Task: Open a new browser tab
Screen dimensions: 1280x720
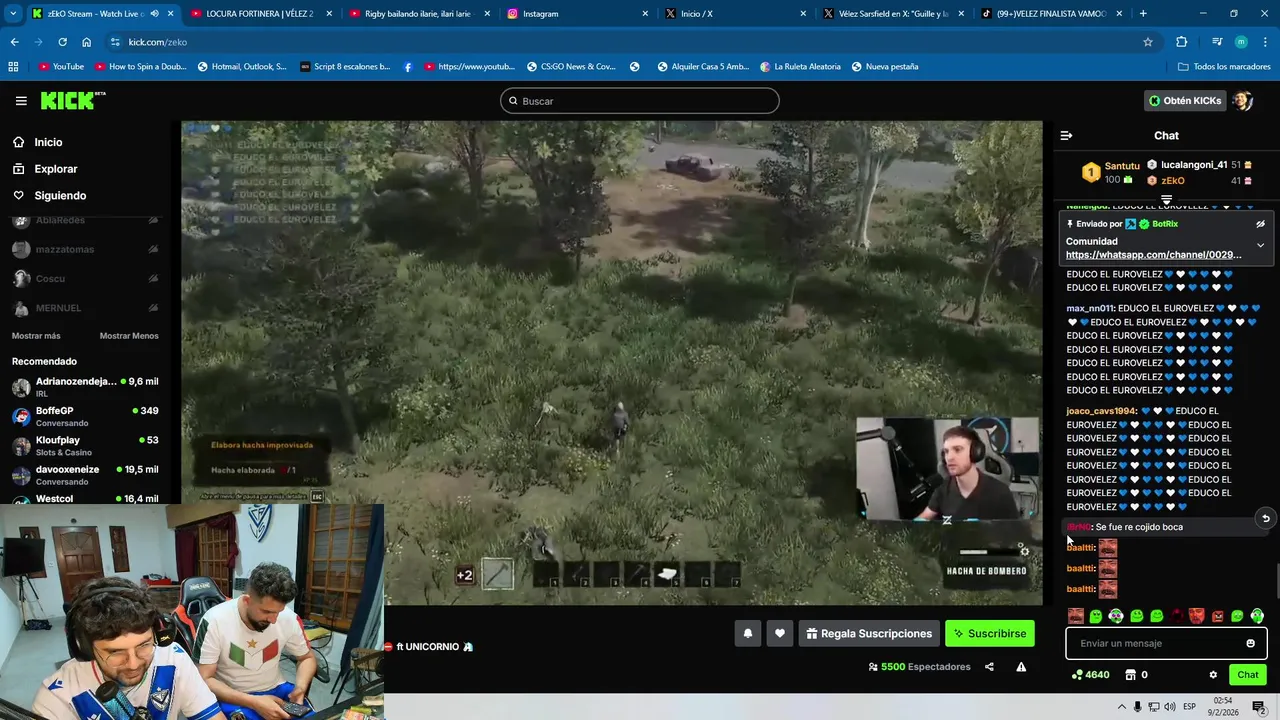Action: pos(1143,14)
